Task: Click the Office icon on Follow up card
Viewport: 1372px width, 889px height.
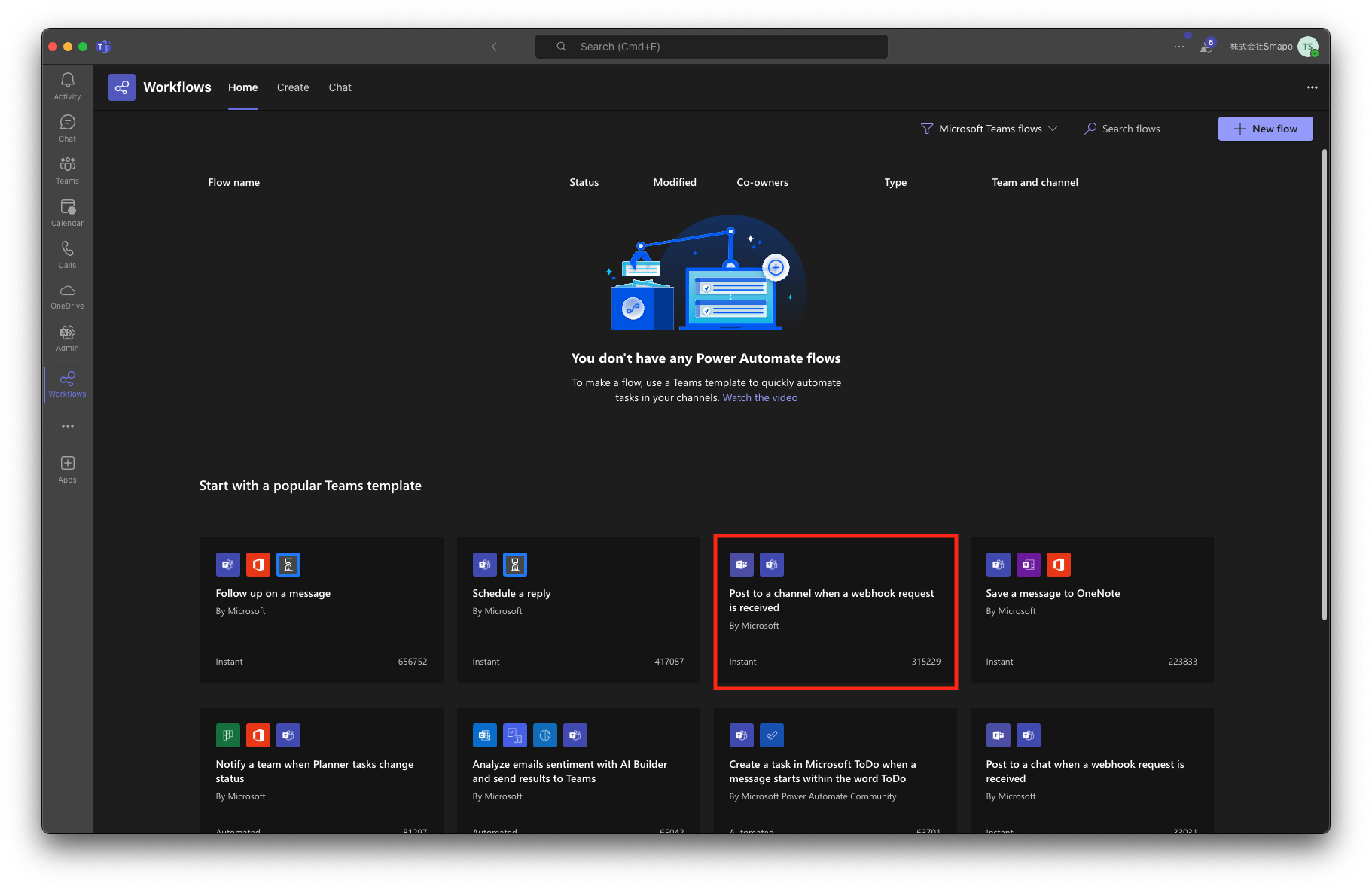Action: click(x=258, y=565)
